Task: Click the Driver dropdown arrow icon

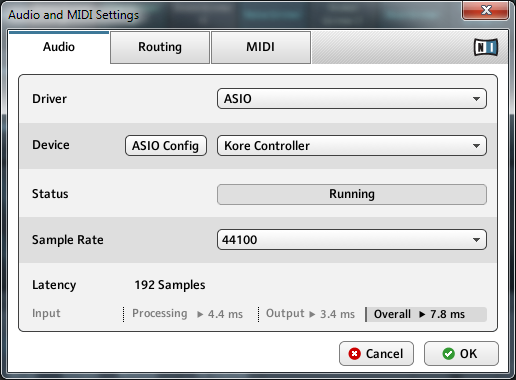Action: (x=476, y=99)
